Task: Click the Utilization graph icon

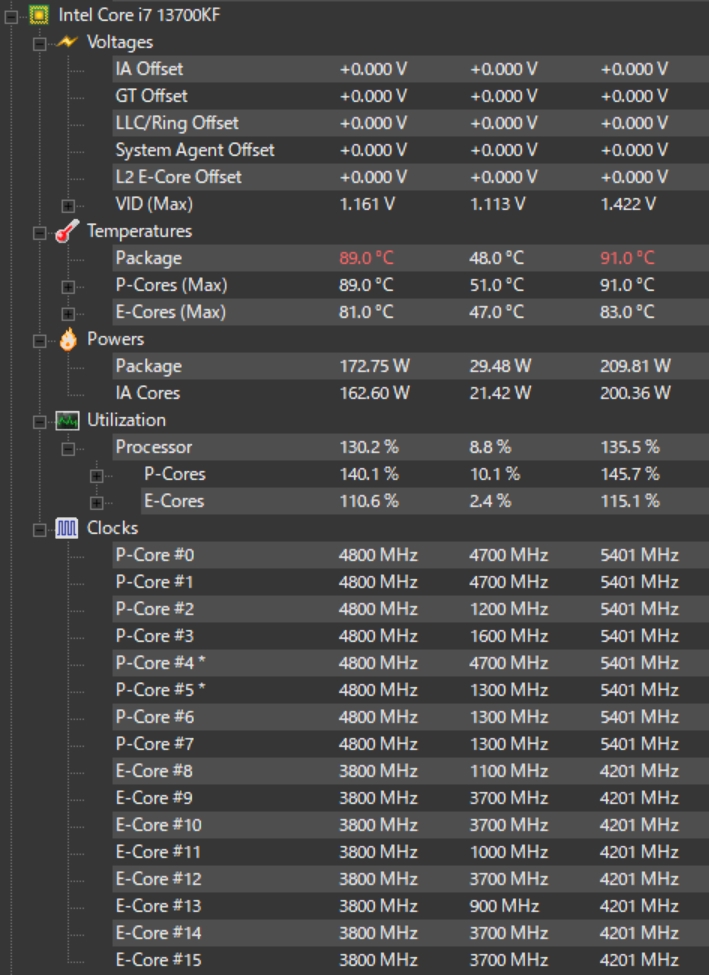Action: coord(67,421)
